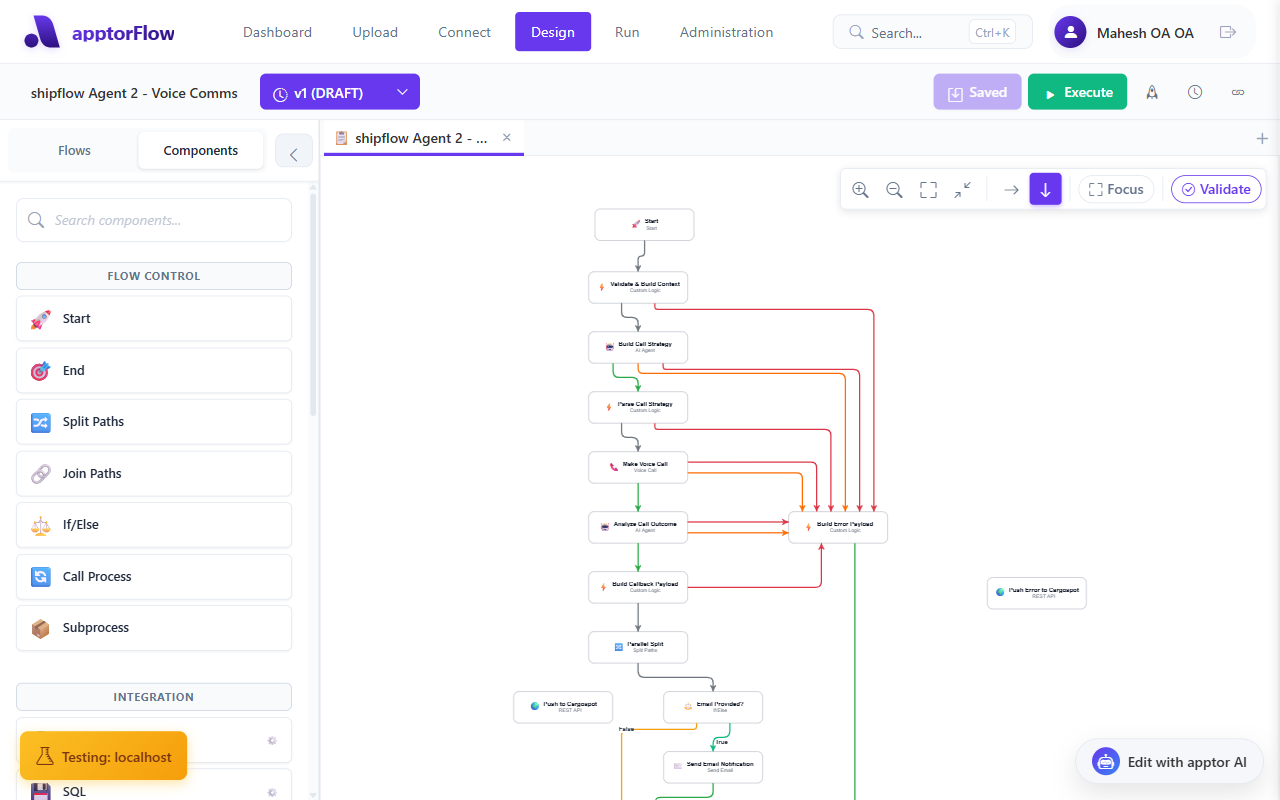Image resolution: width=1280 pixels, height=800 pixels.
Task: Switch to horizontal layout arrow icon
Action: (1011, 189)
